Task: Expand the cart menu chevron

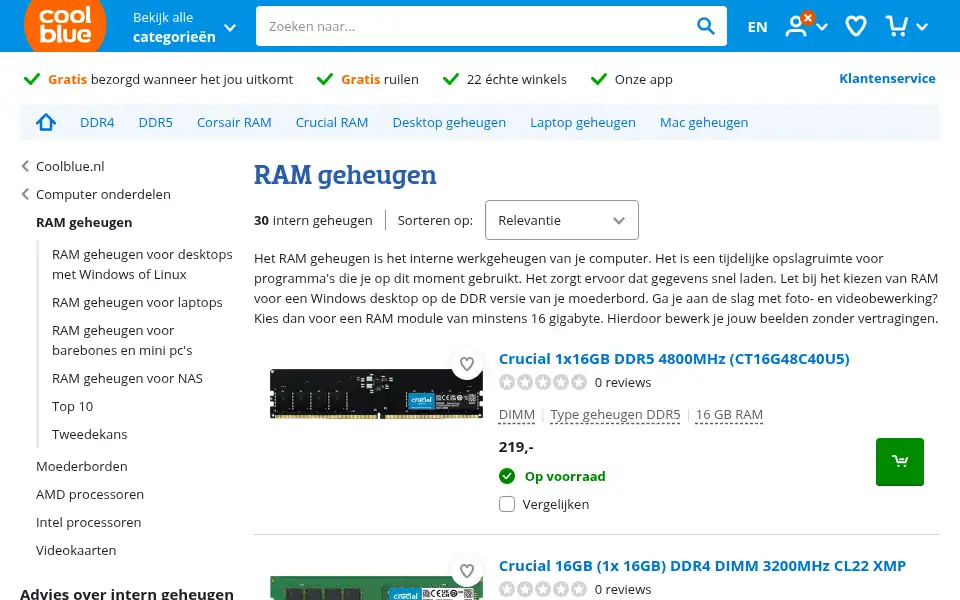Action: click(923, 27)
